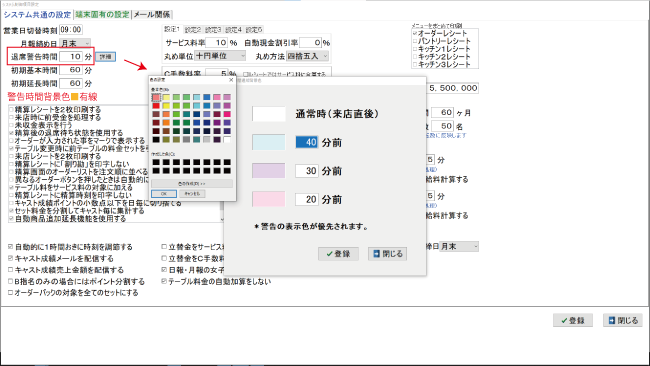Toggle 精算後の退席待ち状態を使用する checkbox
The height and width of the screenshot is (366, 650).
tap(11, 133)
